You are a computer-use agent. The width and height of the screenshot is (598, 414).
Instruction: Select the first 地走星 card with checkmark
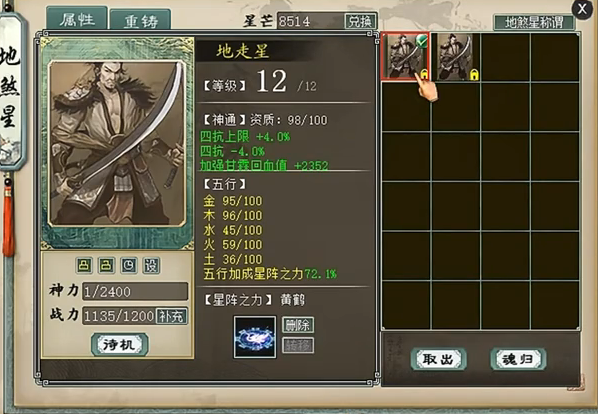pos(405,56)
